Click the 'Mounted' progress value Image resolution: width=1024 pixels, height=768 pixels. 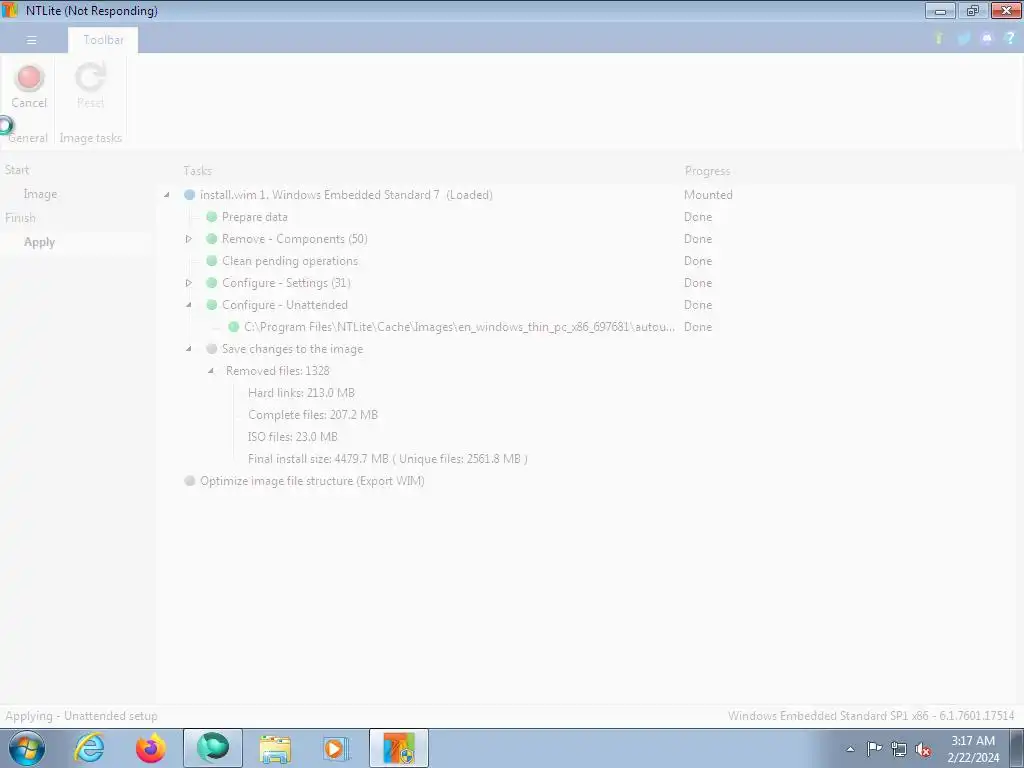pos(708,195)
